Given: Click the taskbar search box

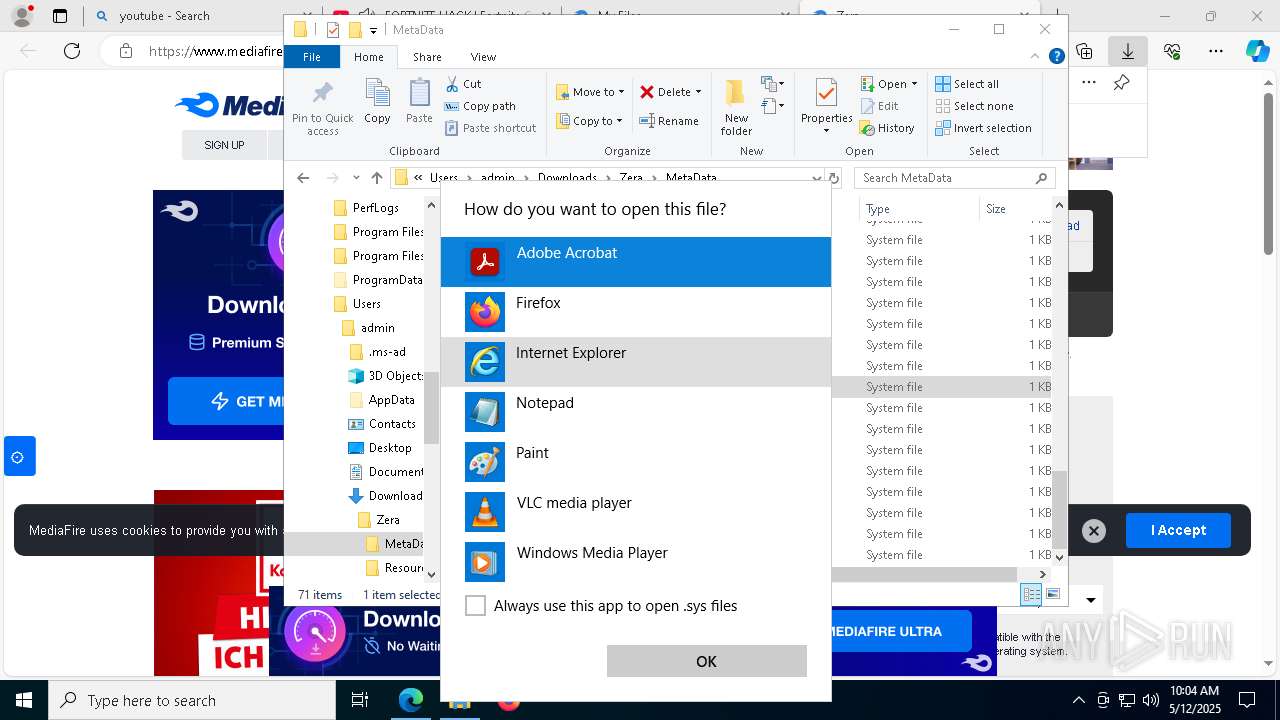Looking at the screenshot, I should [192, 701].
